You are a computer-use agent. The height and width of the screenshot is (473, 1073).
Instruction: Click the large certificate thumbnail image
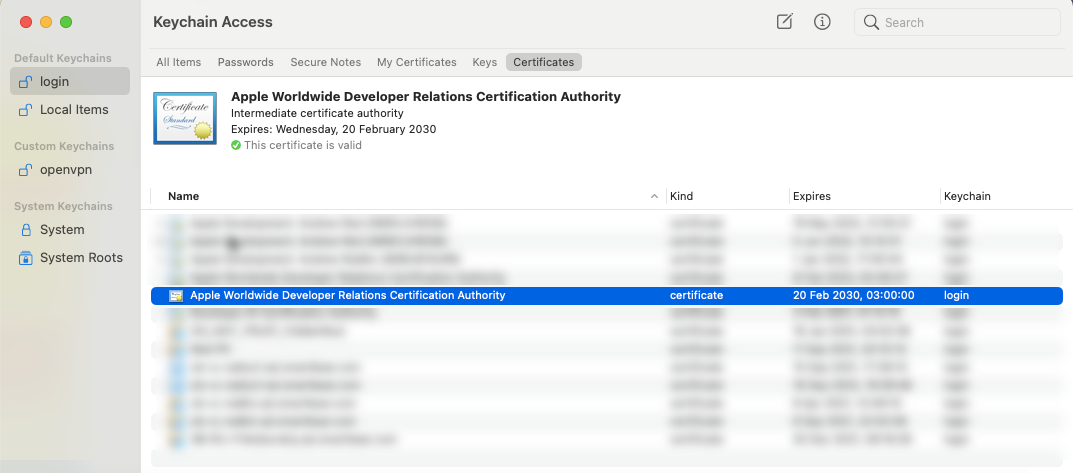184,118
